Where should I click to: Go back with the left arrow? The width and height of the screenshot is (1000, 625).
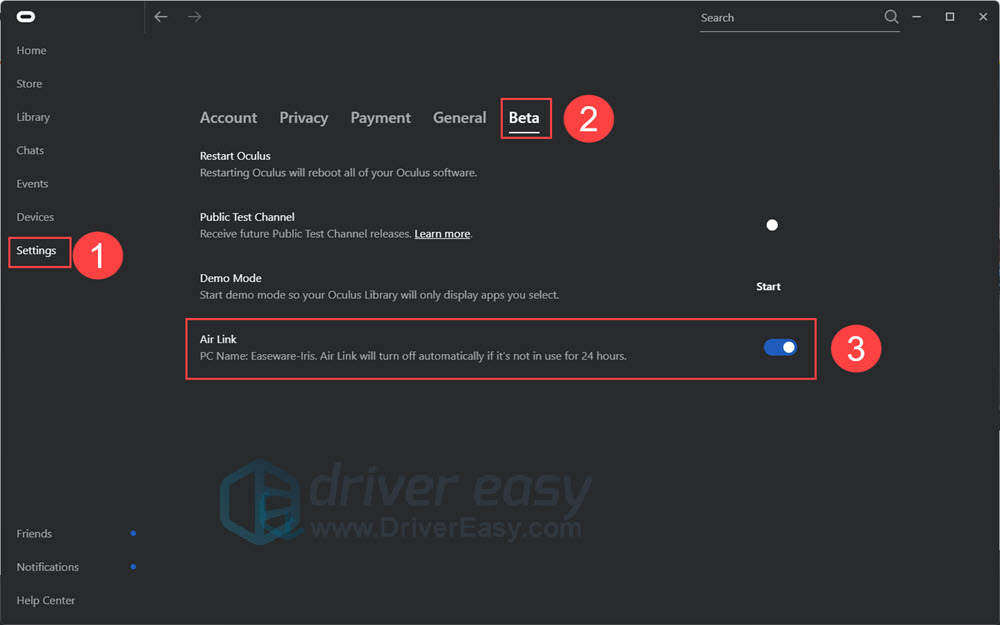(161, 17)
